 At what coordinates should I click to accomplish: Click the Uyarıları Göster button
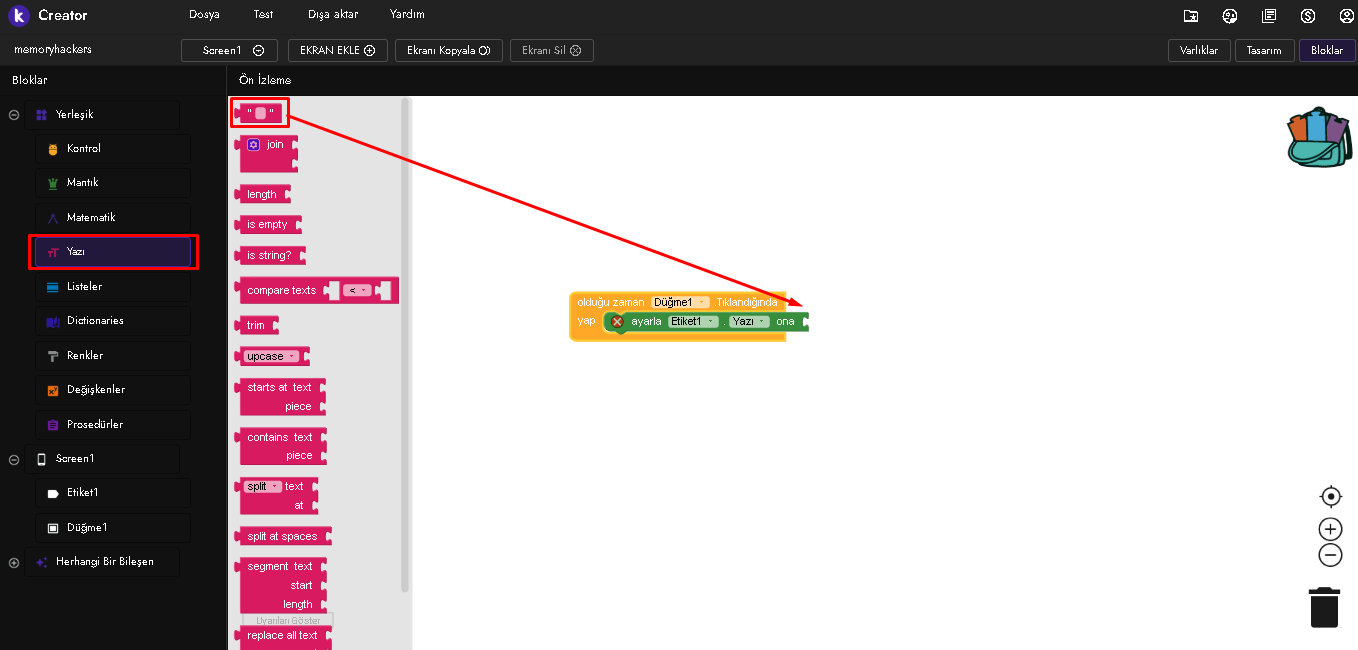tap(288, 620)
